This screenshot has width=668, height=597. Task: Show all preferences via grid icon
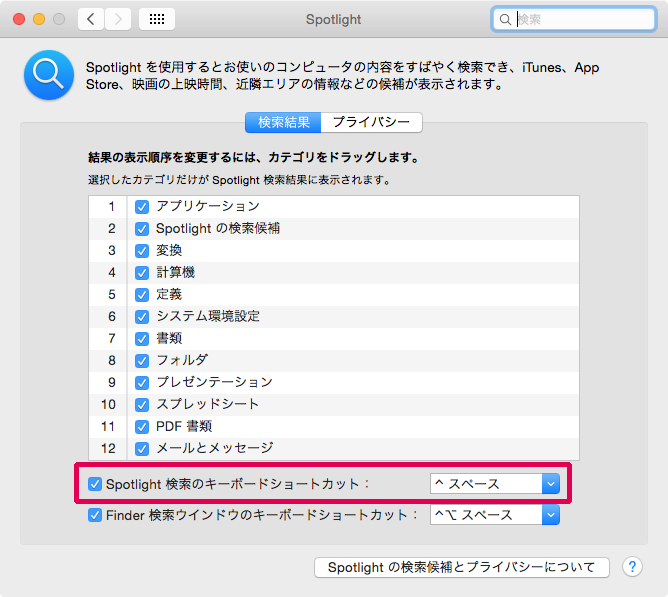coord(157,19)
